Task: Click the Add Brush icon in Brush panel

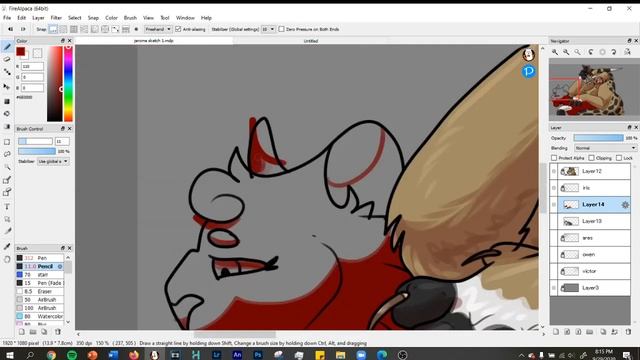Action: pos(22,332)
